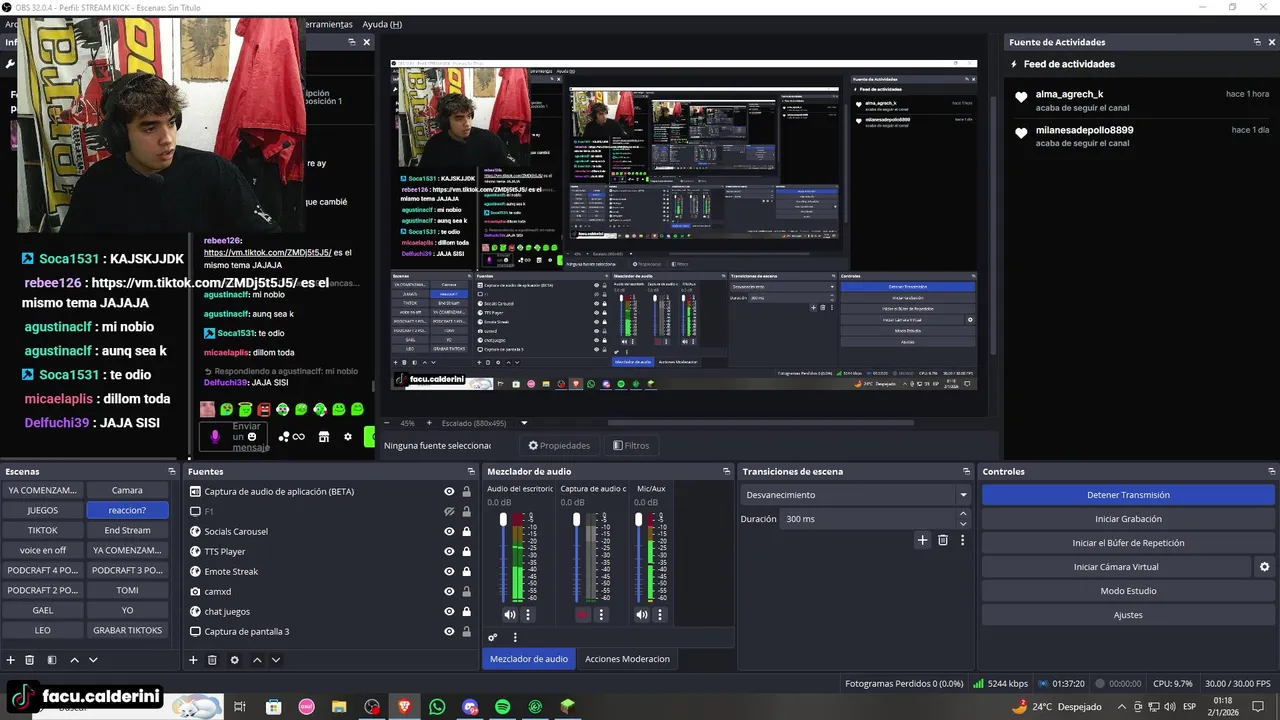
Task: Switch to Acciones Moderacion tab
Action: pyautogui.click(x=627, y=659)
